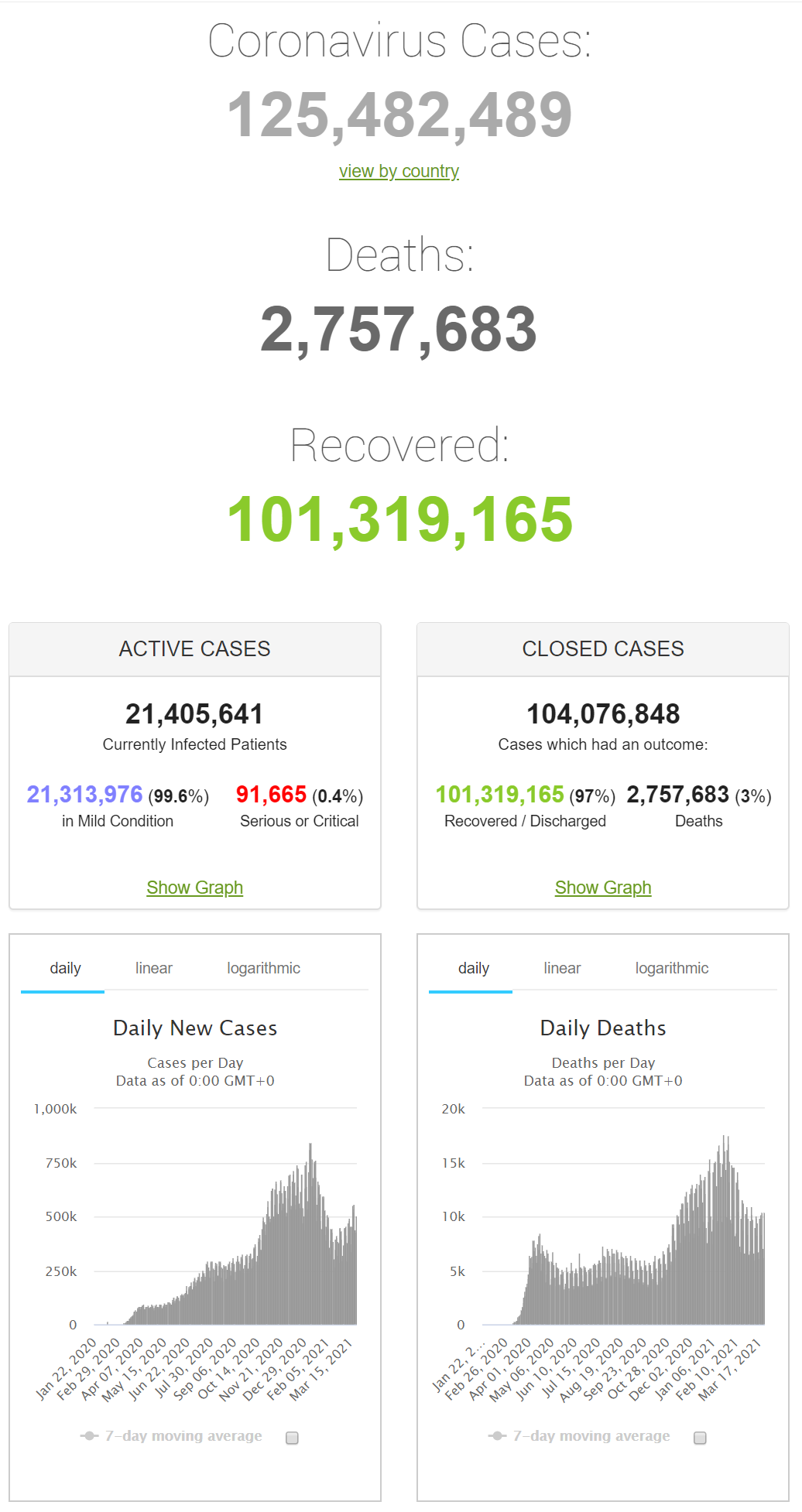Show Graph under Active Cases
The image size is (802, 1512).
[195, 888]
